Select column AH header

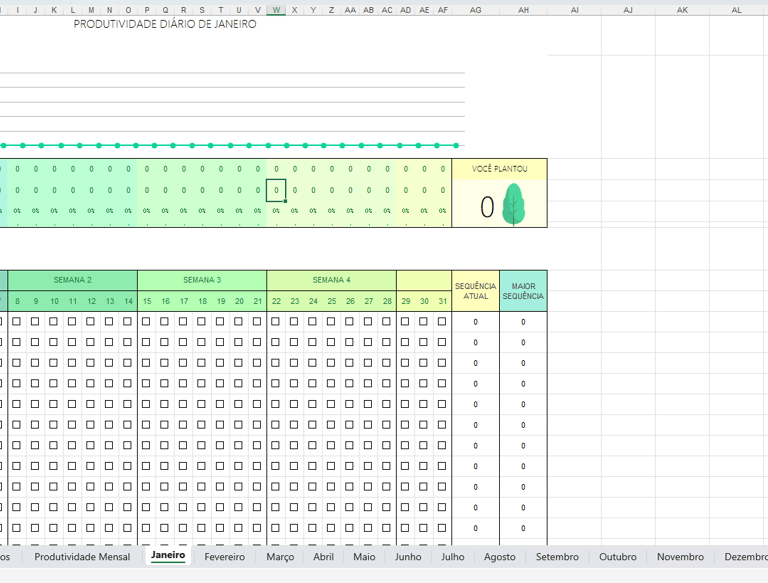pos(523,10)
